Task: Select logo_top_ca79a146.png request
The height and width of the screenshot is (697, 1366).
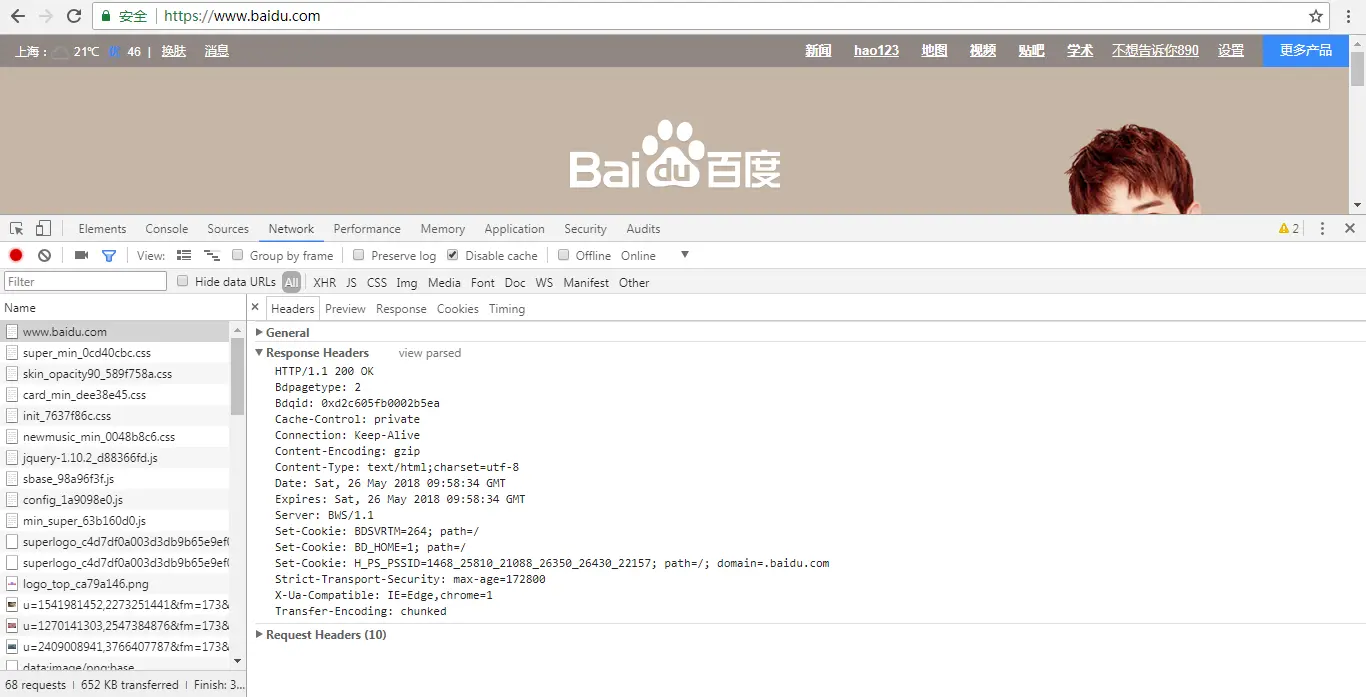Action: (x=116, y=583)
